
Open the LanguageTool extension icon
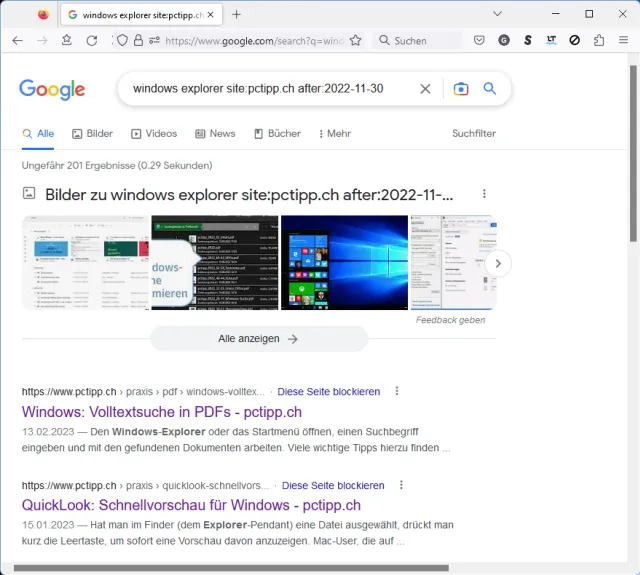coord(551,40)
